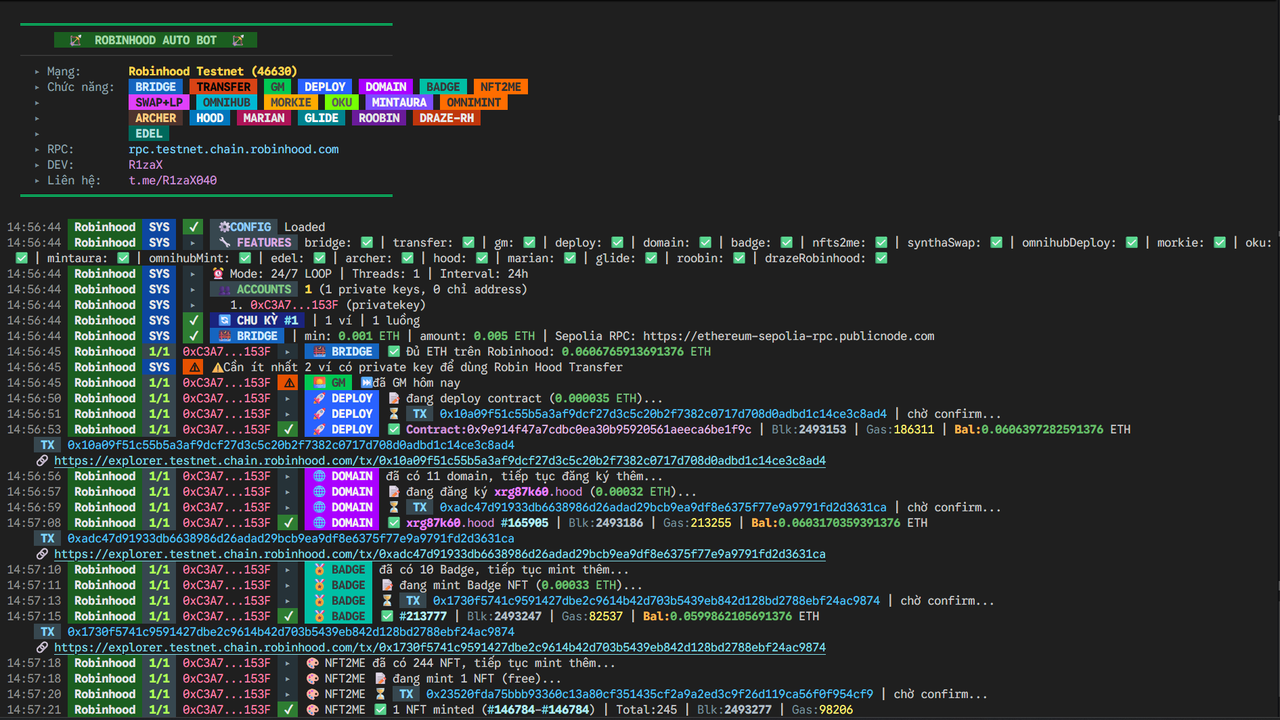Click the green check box in the 14:56:53 DEPLOY row
This screenshot has width=1280, height=720.
[x=288, y=429]
